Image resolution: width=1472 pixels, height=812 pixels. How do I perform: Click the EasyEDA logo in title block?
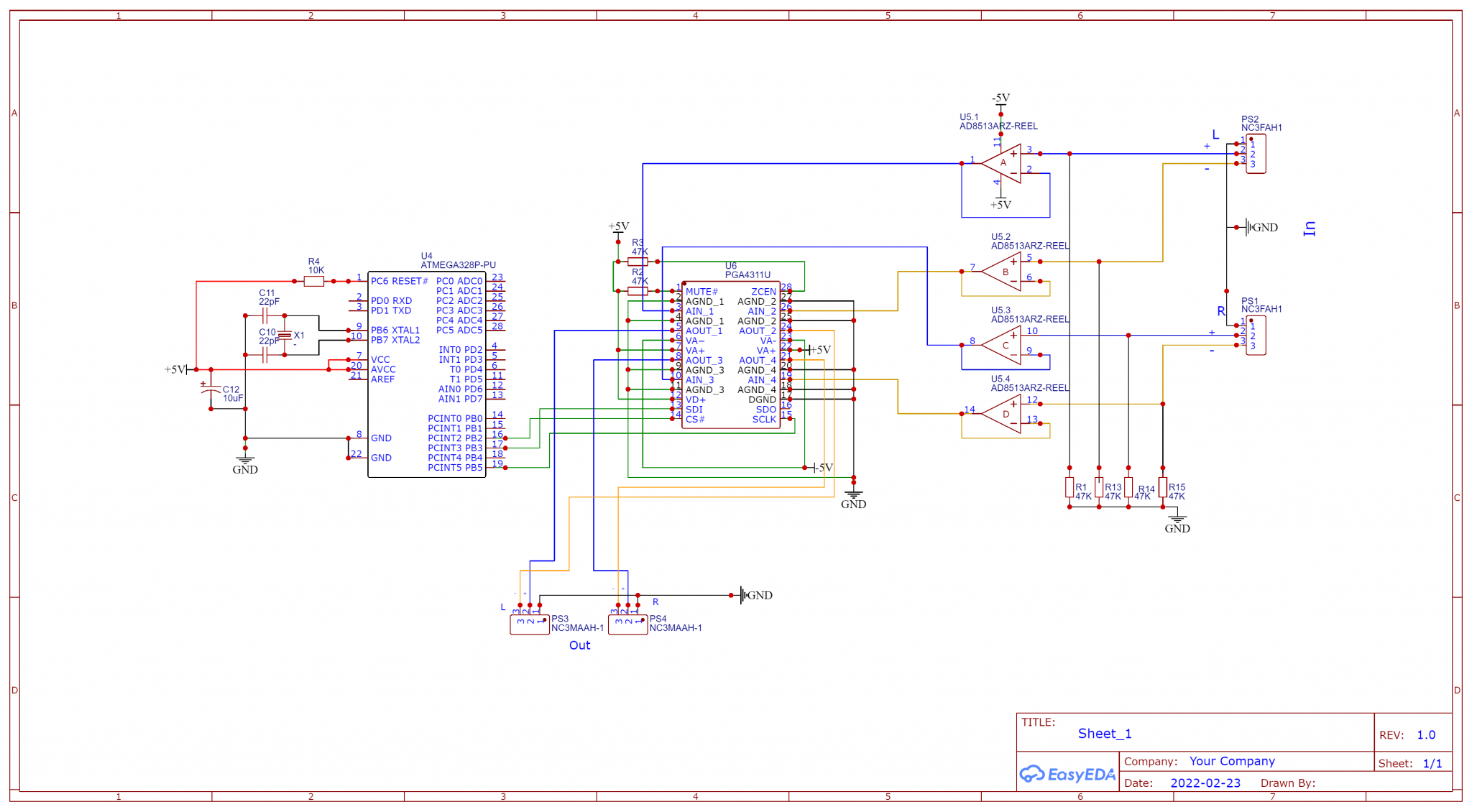[1068, 774]
